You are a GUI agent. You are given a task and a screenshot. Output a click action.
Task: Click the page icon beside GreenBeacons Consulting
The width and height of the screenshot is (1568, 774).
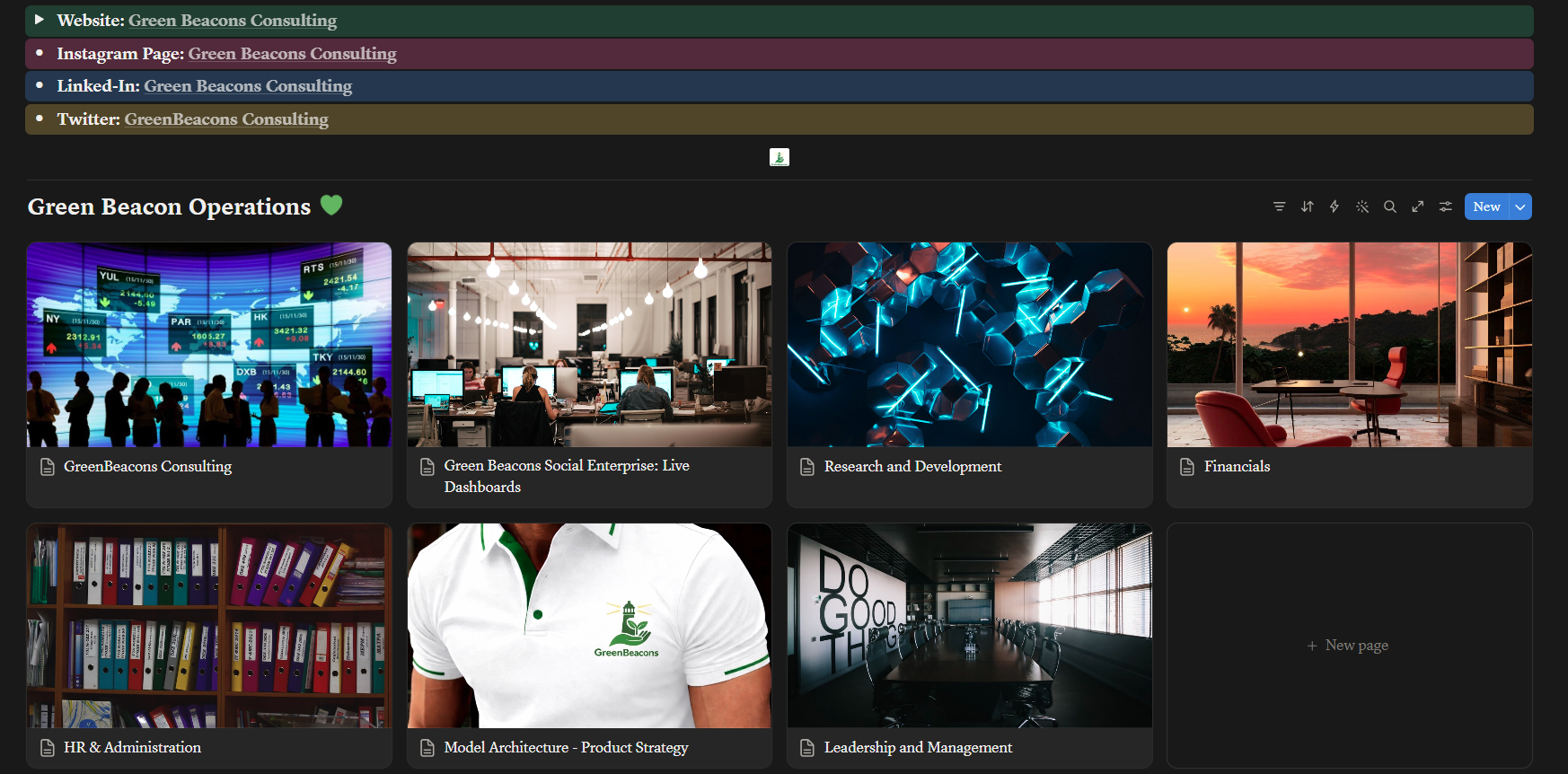coord(48,467)
